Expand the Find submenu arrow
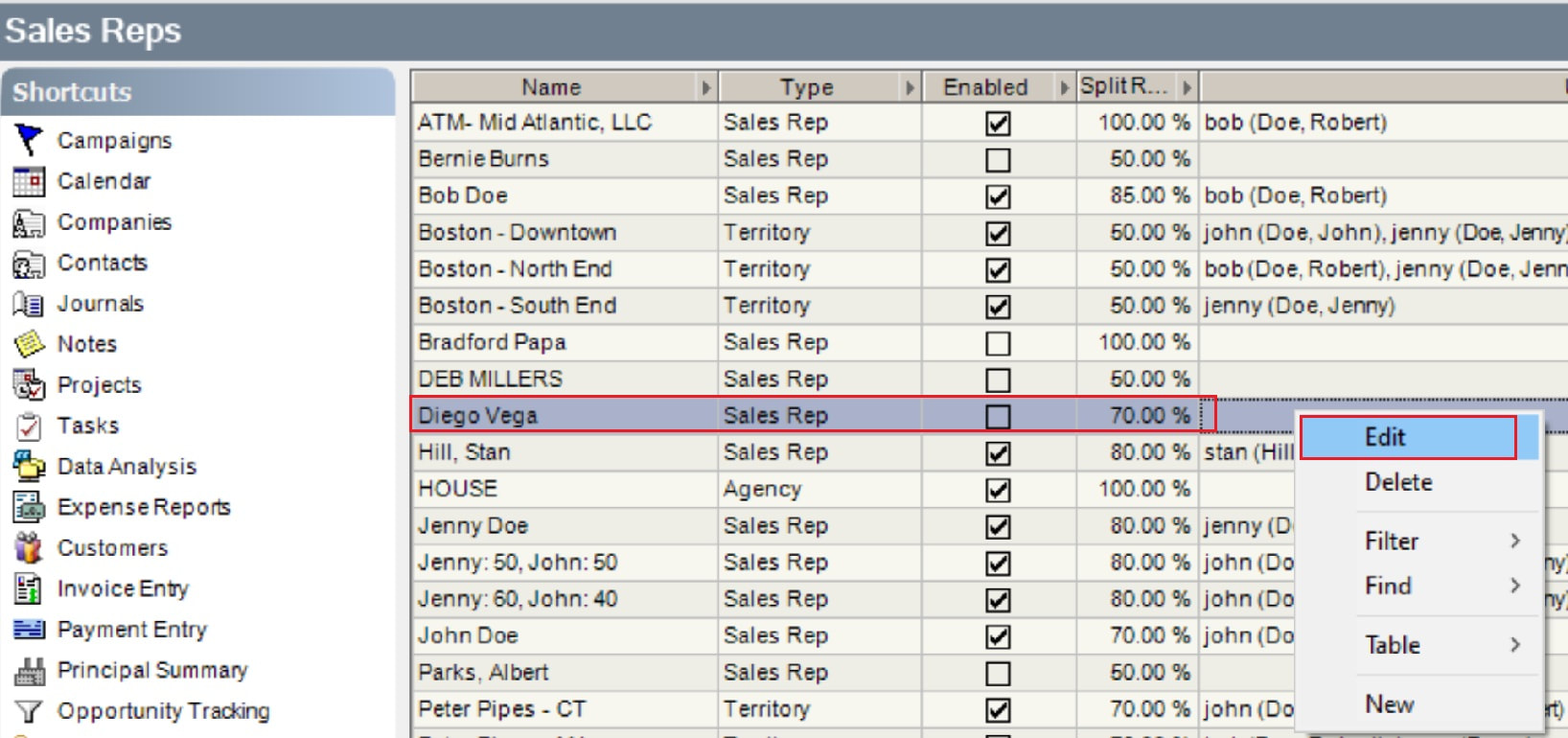This screenshot has height=738, width=1568. tap(1515, 585)
